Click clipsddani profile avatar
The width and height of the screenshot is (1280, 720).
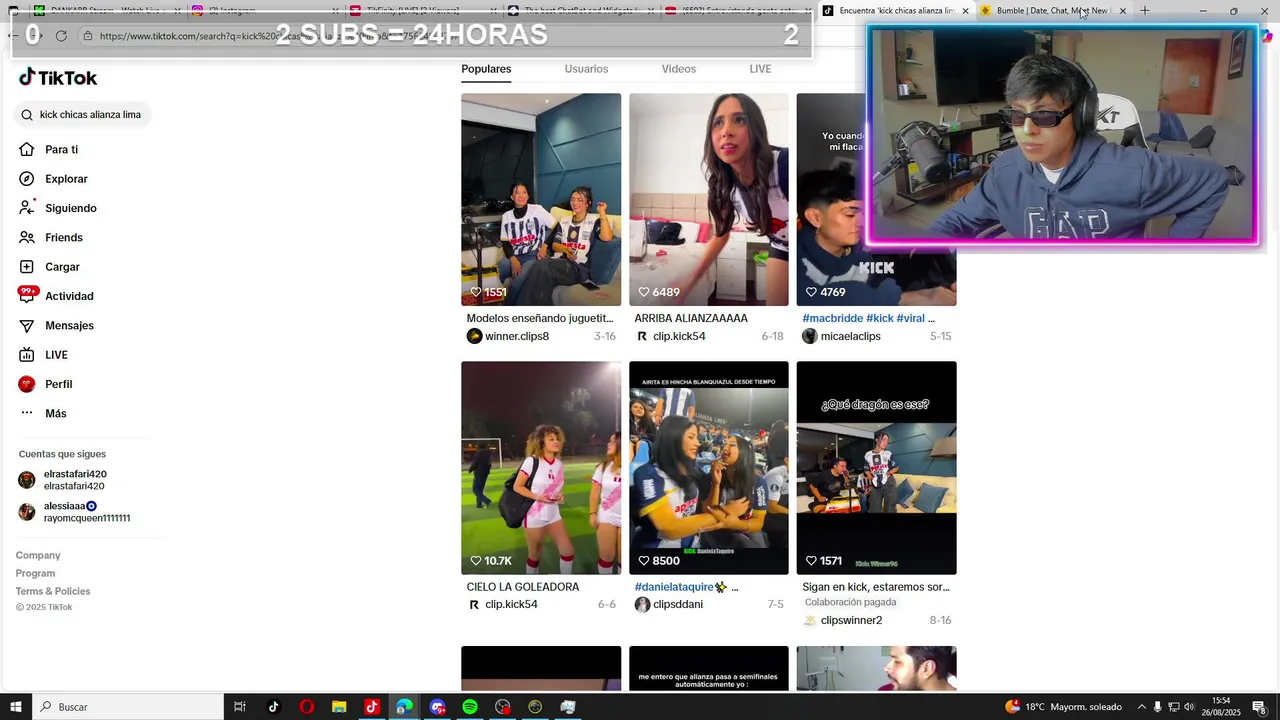click(643, 605)
